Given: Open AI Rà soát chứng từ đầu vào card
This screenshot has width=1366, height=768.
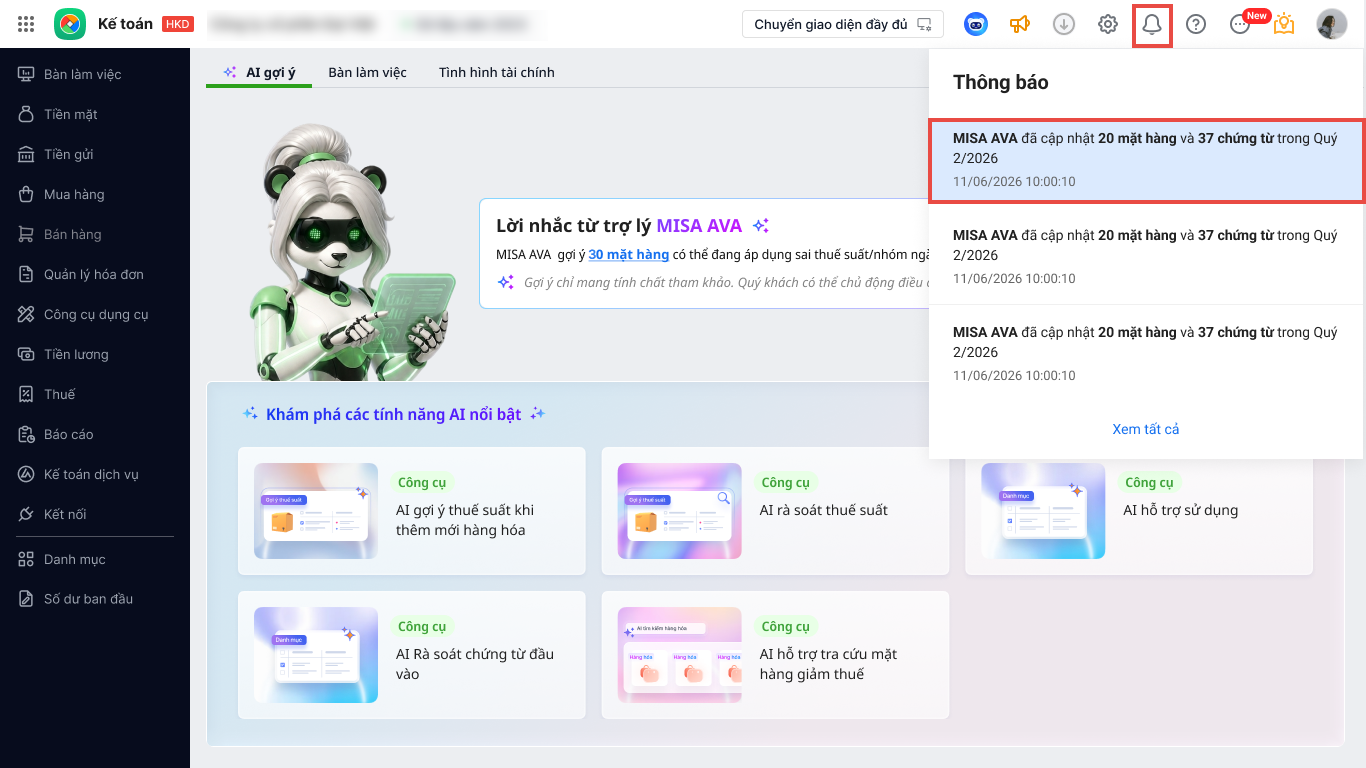Looking at the screenshot, I should click(x=412, y=655).
